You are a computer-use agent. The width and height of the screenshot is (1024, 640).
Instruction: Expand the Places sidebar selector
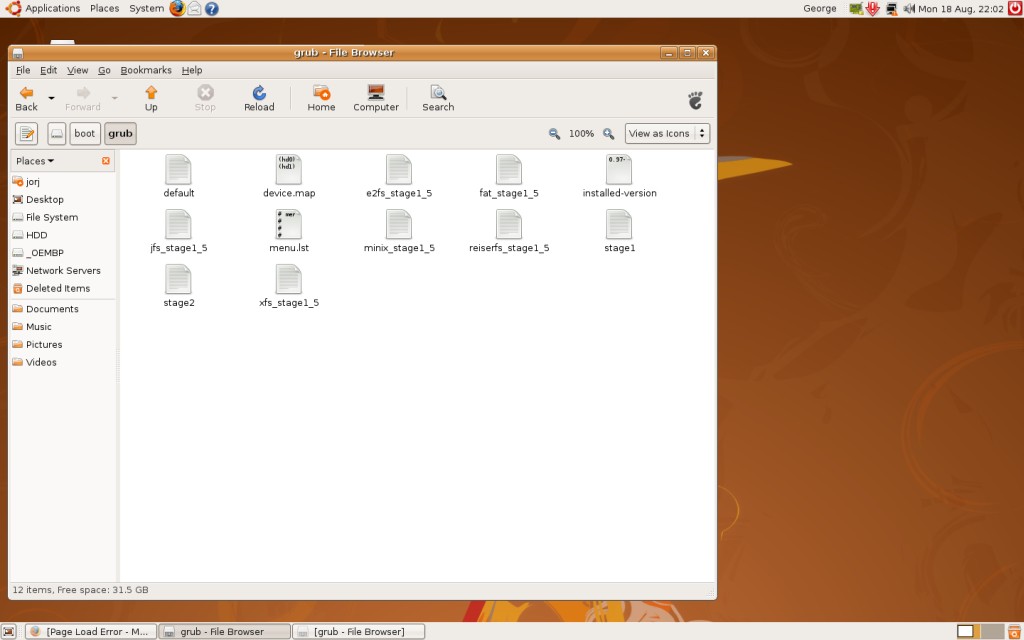click(35, 161)
